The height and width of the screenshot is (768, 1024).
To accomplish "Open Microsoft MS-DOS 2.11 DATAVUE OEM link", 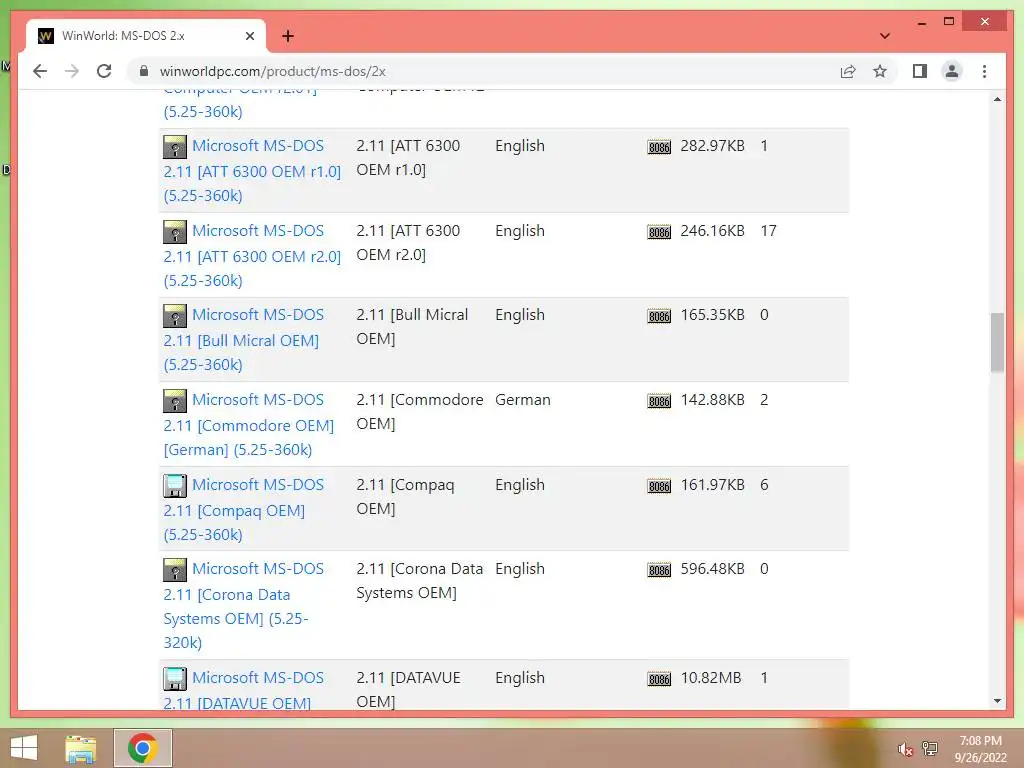I will pos(244,690).
